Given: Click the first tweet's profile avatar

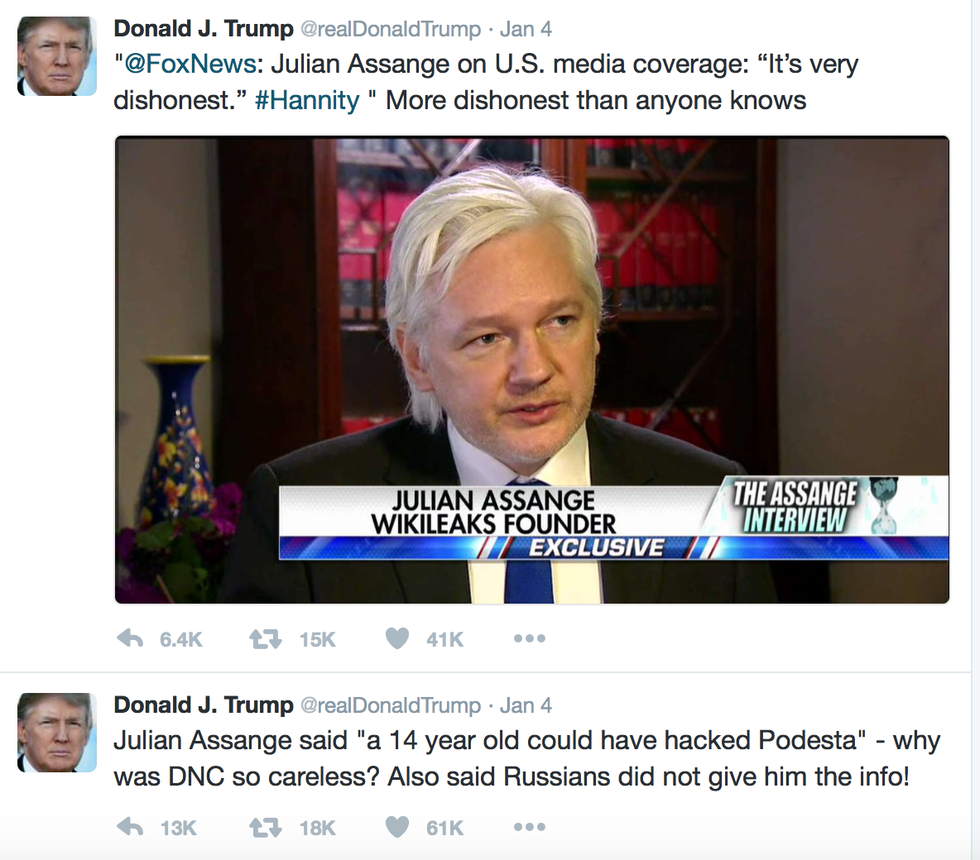Looking at the screenshot, I should (57, 56).
